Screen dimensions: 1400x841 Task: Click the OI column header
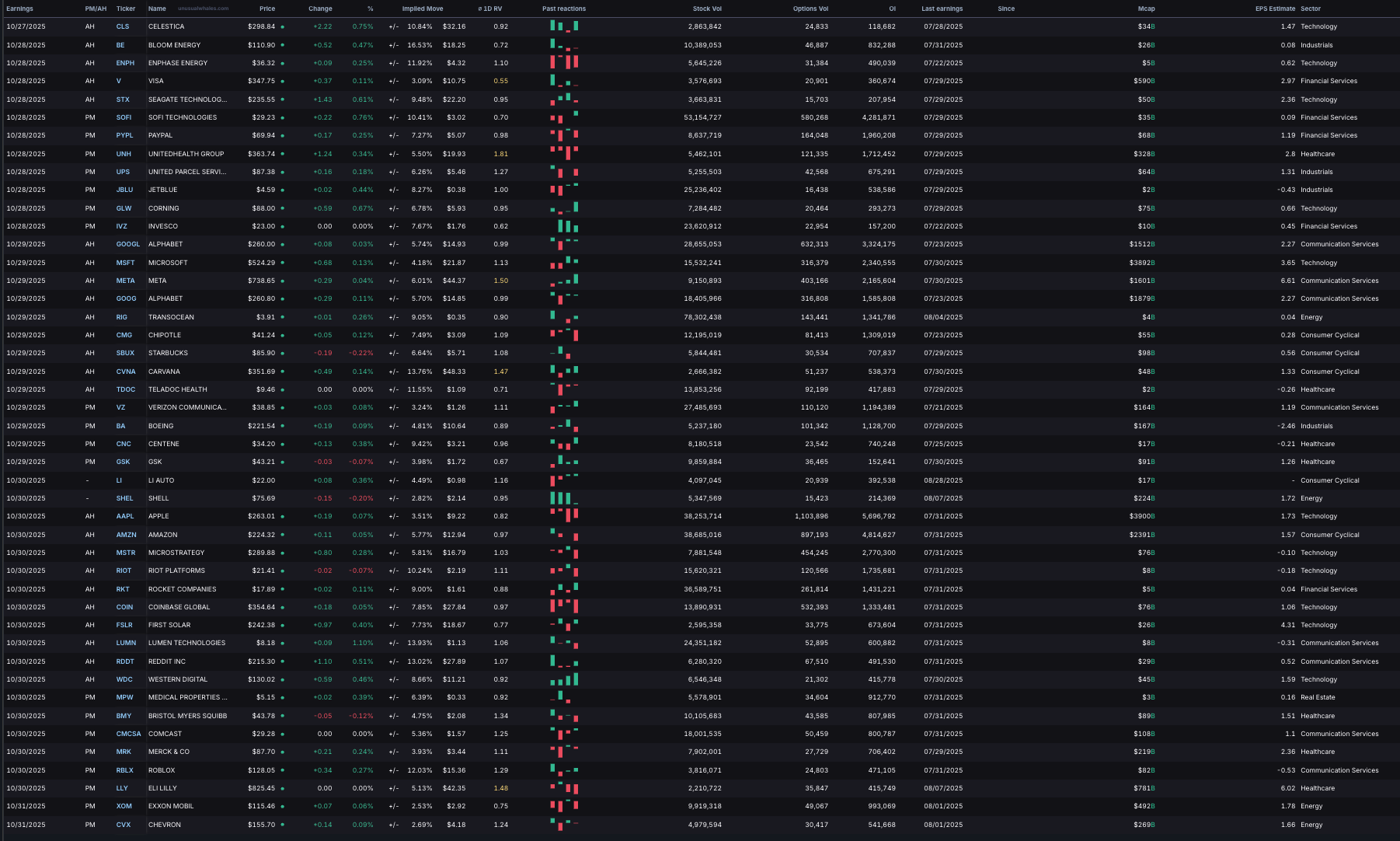(x=892, y=9)
